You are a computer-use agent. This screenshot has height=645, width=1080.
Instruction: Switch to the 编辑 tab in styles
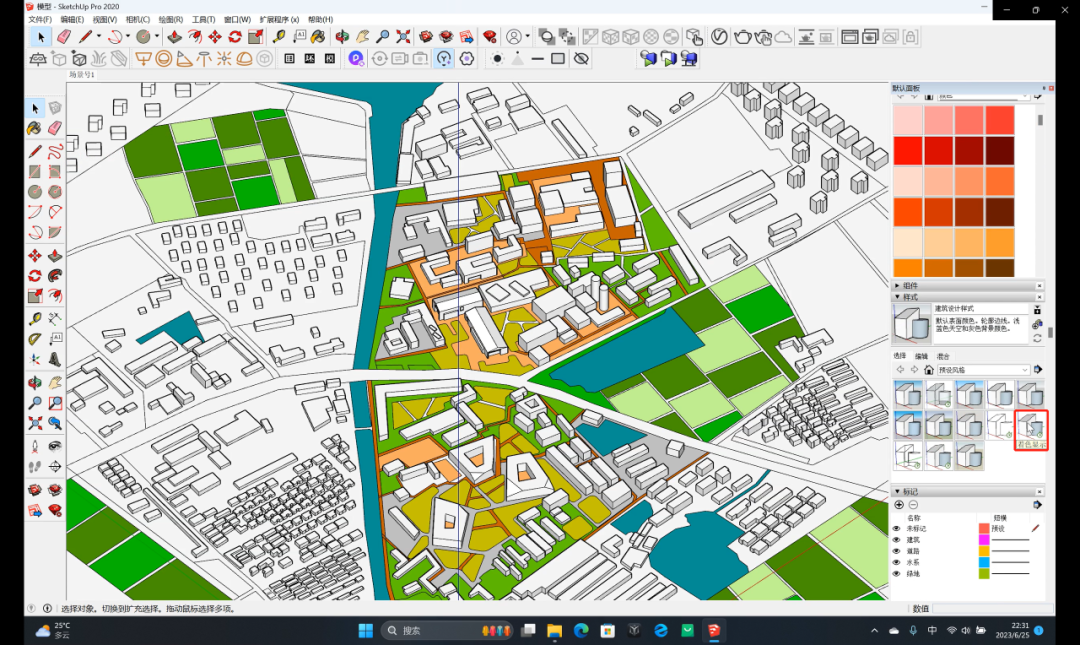921,356
